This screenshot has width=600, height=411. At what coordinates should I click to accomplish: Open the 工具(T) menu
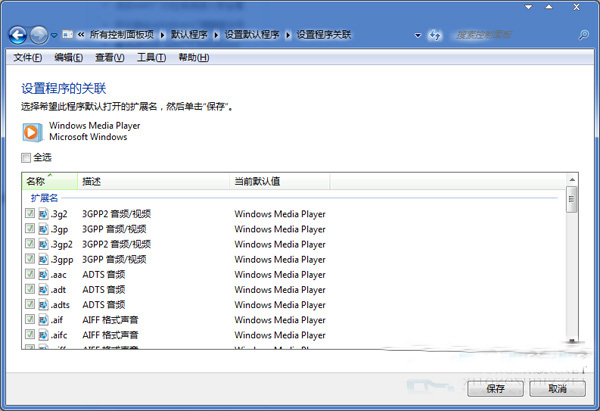point(151,58)
